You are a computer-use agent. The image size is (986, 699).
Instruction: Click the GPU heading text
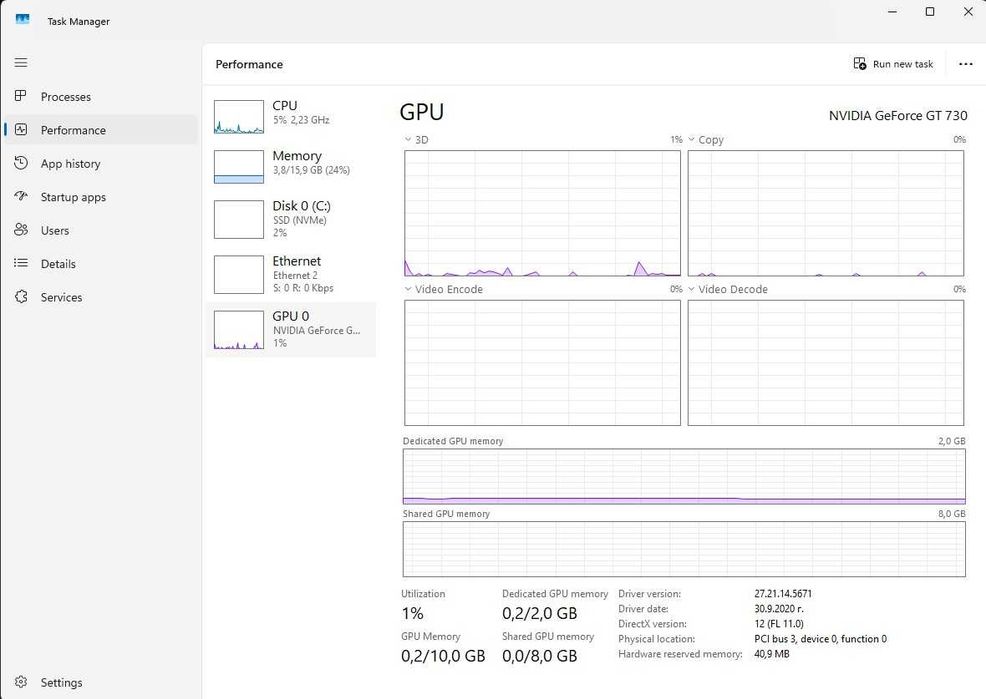[422, 112]
